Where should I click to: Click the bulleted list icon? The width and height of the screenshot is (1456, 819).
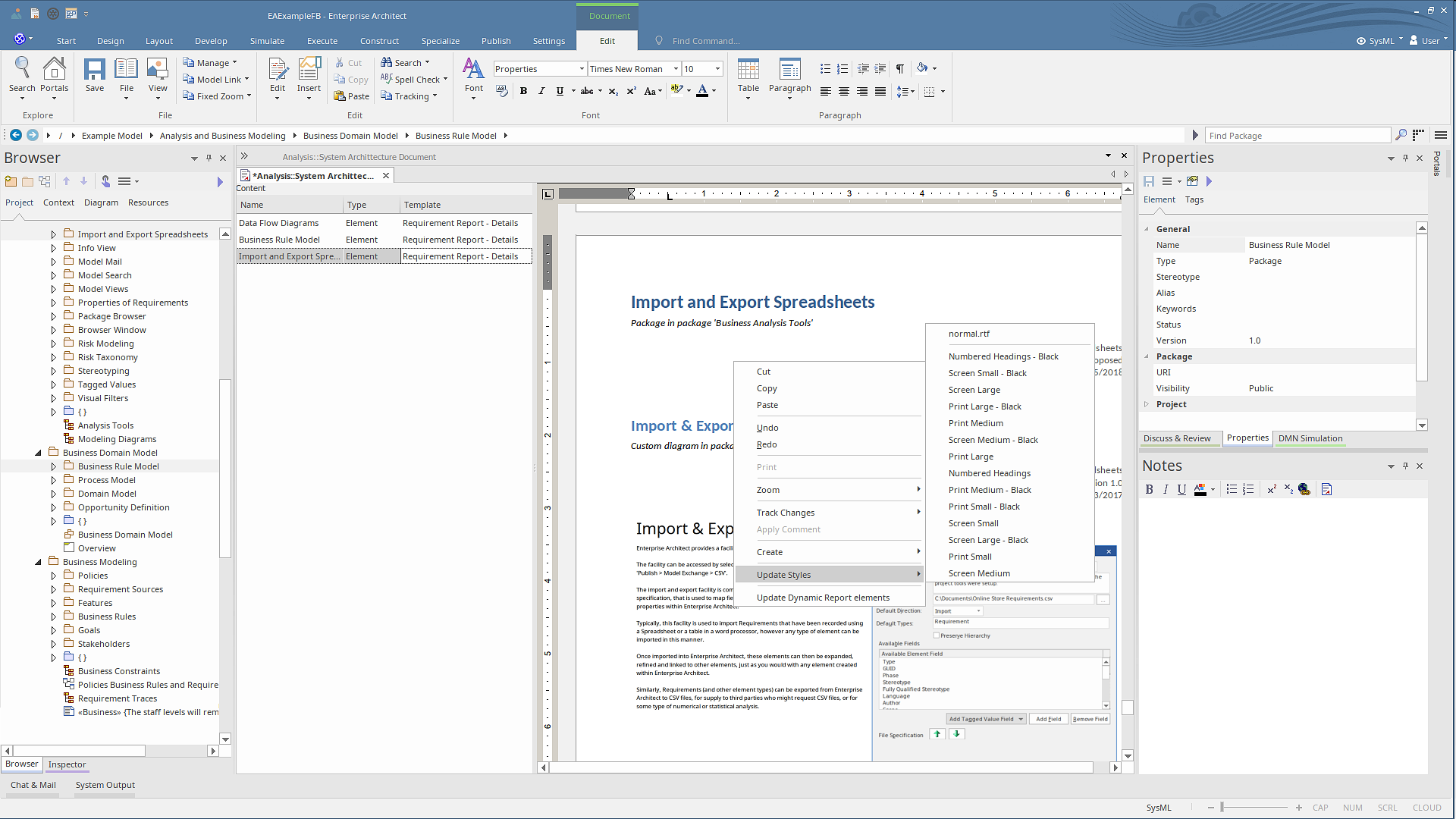click(x=825, y=69)
